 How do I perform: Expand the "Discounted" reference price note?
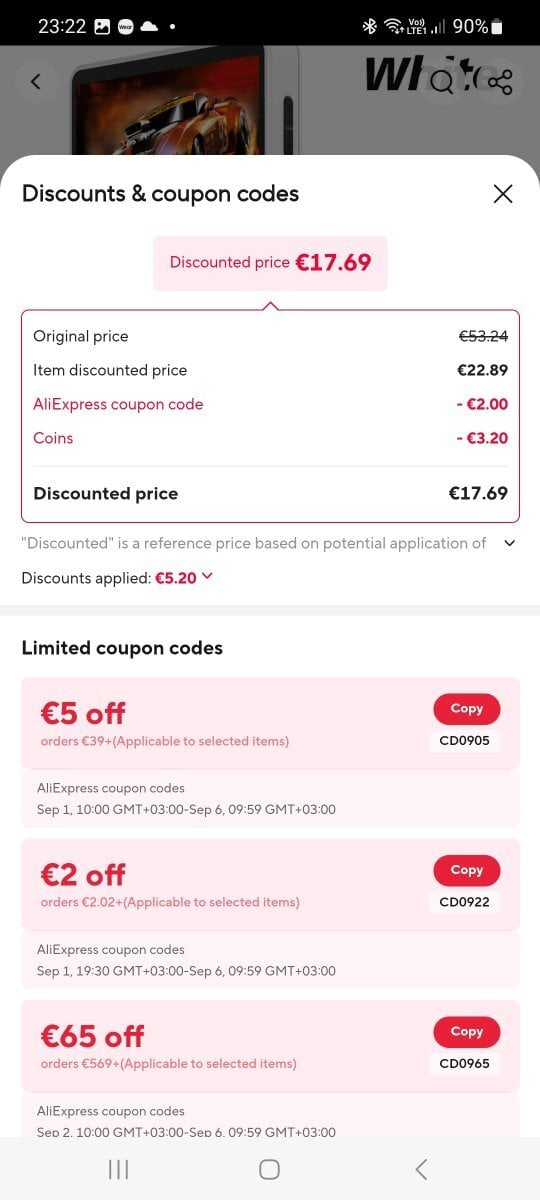(x=509, y=543)
